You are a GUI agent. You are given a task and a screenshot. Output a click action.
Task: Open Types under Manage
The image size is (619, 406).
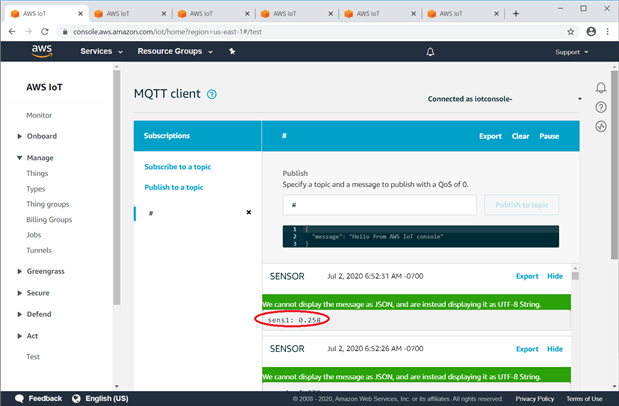tap(36, 189)
